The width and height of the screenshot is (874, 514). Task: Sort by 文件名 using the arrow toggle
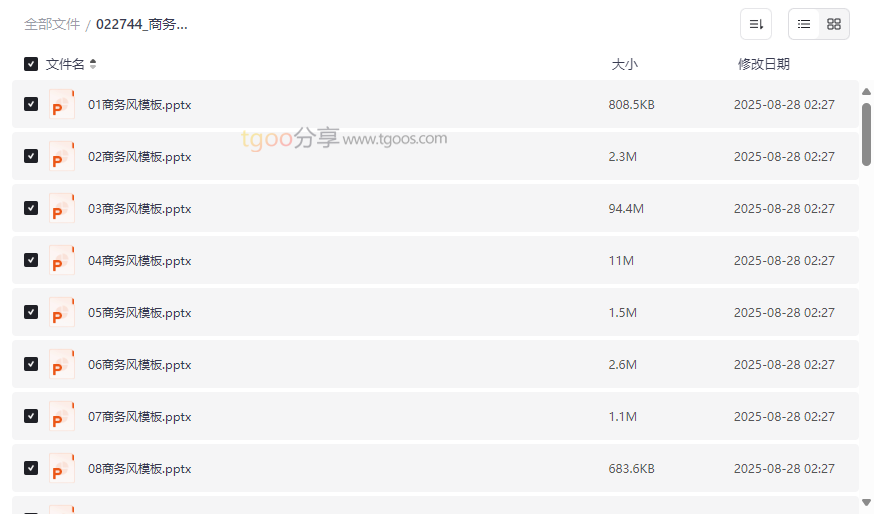pos(93,64)
